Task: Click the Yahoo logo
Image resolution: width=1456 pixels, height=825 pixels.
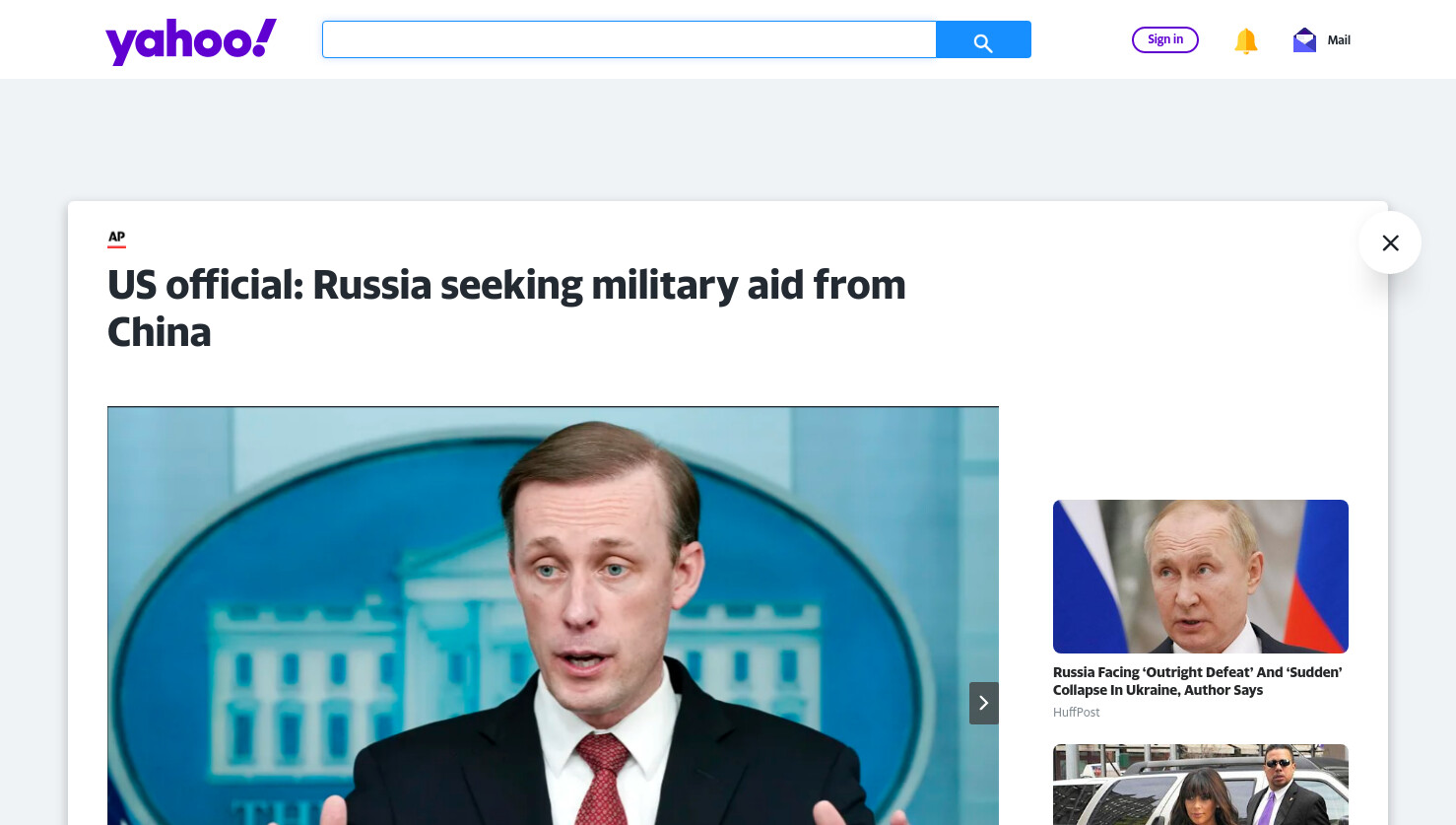Action: pos(191,41)
